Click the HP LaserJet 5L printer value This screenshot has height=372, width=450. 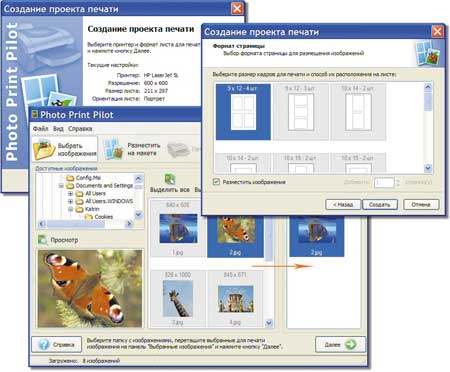(x=161, y=75)
